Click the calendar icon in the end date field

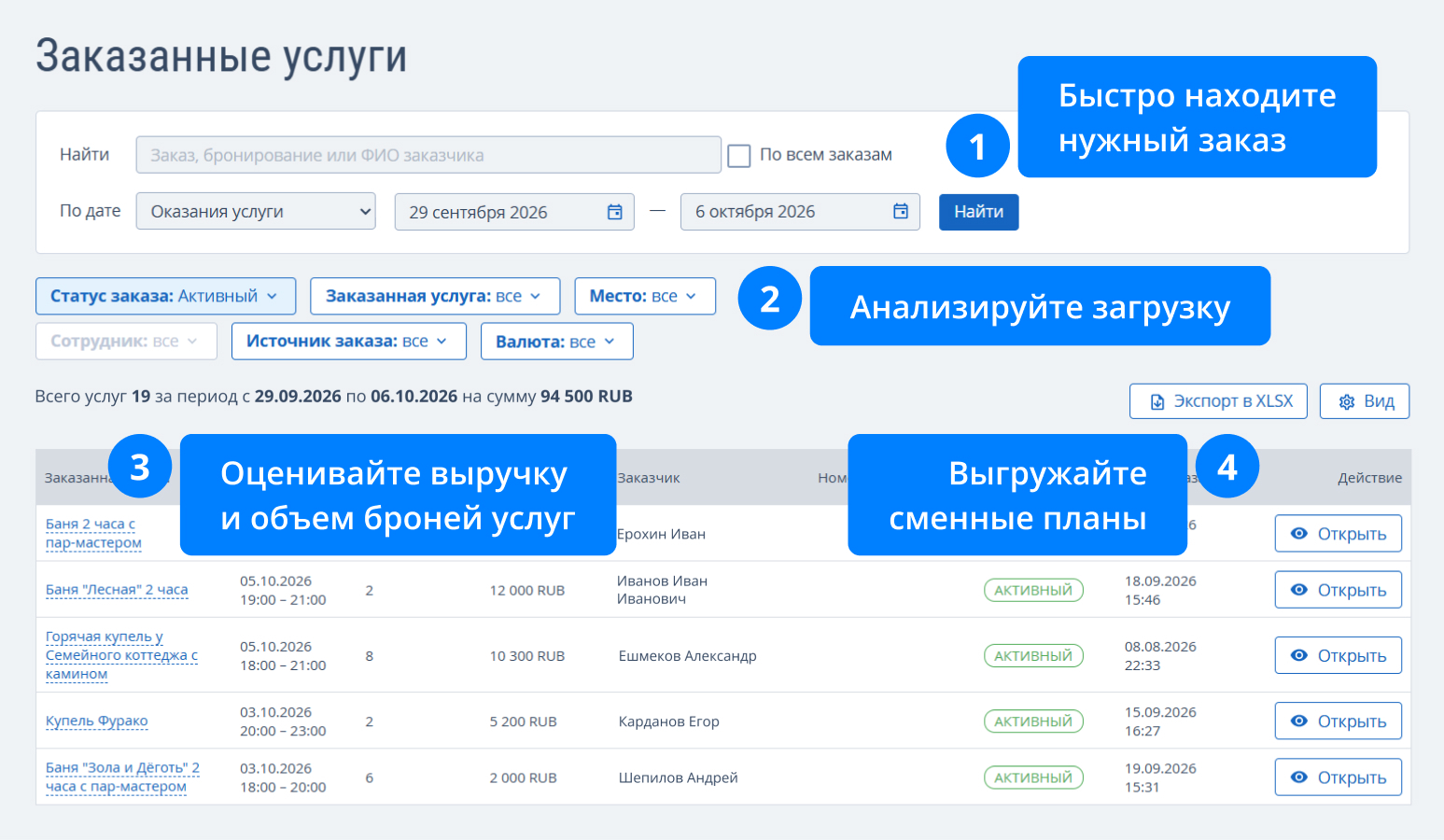pos(901,211)
